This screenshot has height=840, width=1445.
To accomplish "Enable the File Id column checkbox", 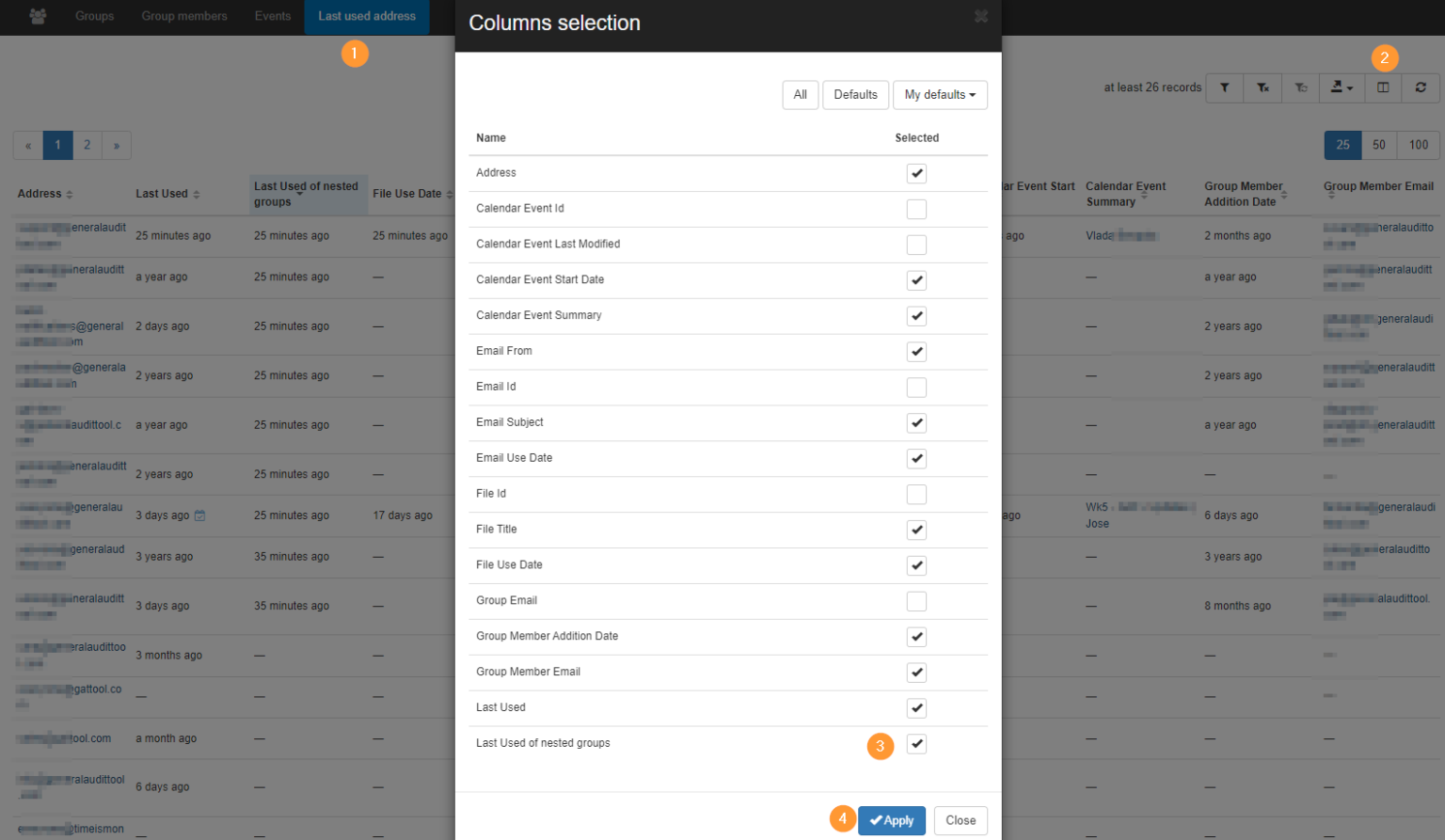I will coord(916,495).
